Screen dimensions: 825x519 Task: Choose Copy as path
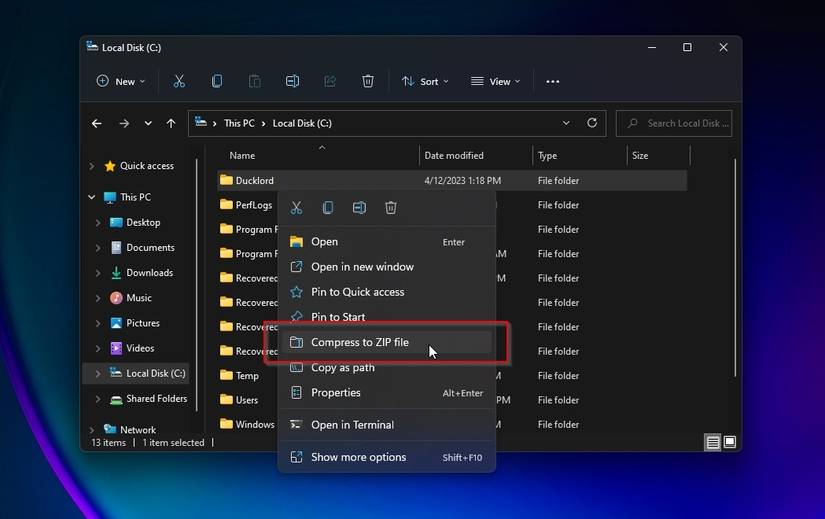(387, 367)
